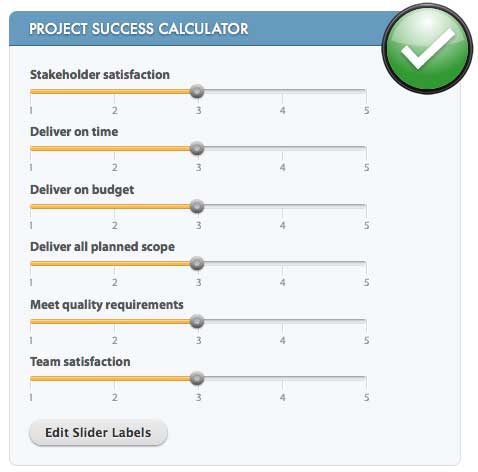Click the Meet quality requirements slider handle
The width and height of the screenshot is (478, 472).
(197, 322)
